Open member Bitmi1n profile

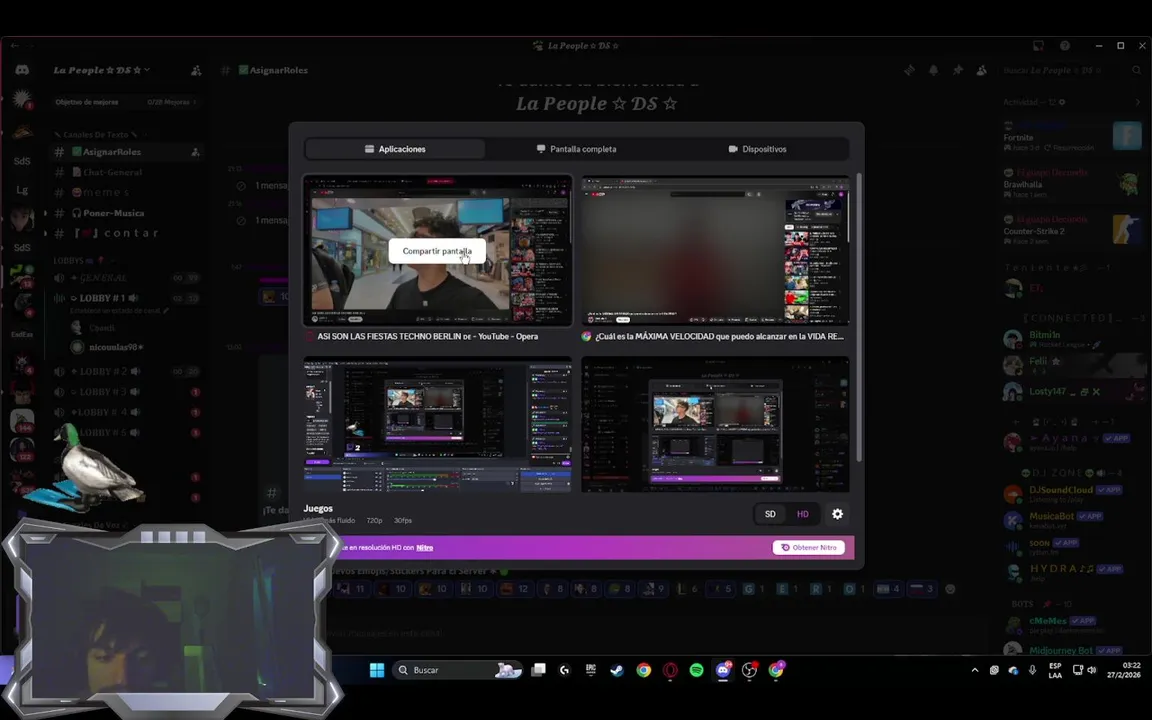tap(1071, 339)
